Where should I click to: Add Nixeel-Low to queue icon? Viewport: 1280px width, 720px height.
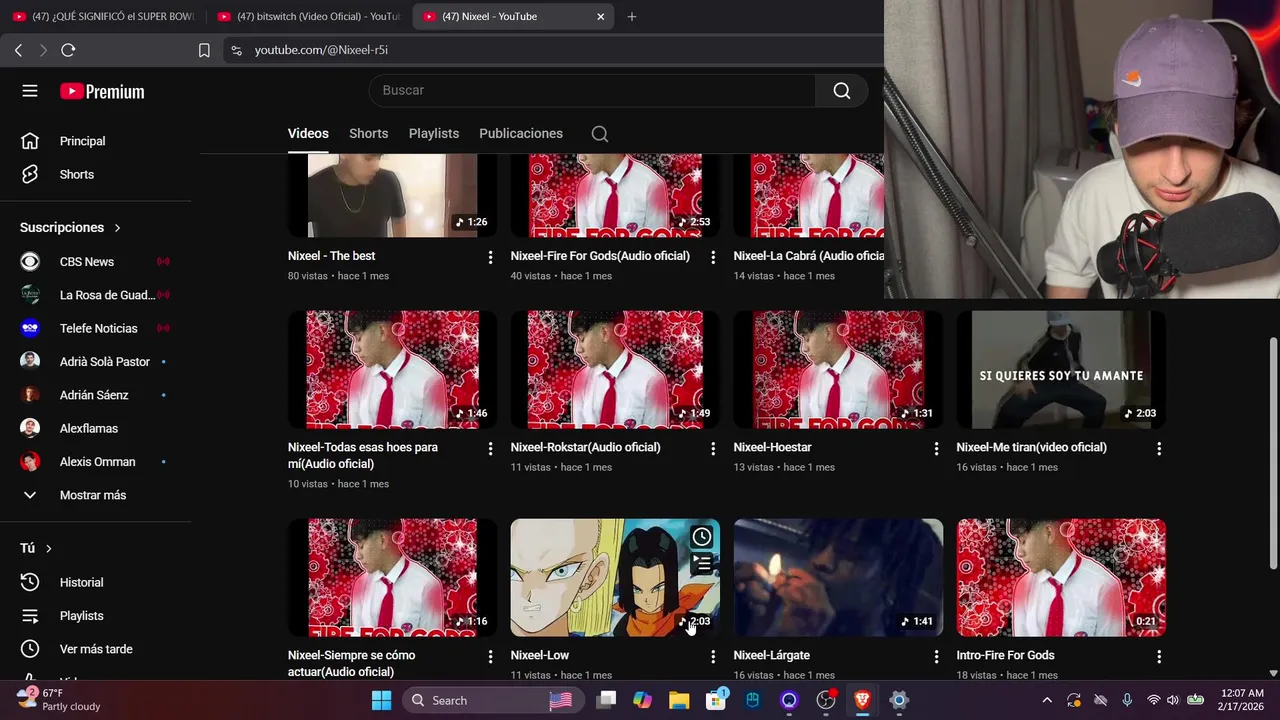pyautogui.click(x=702, y=565)
